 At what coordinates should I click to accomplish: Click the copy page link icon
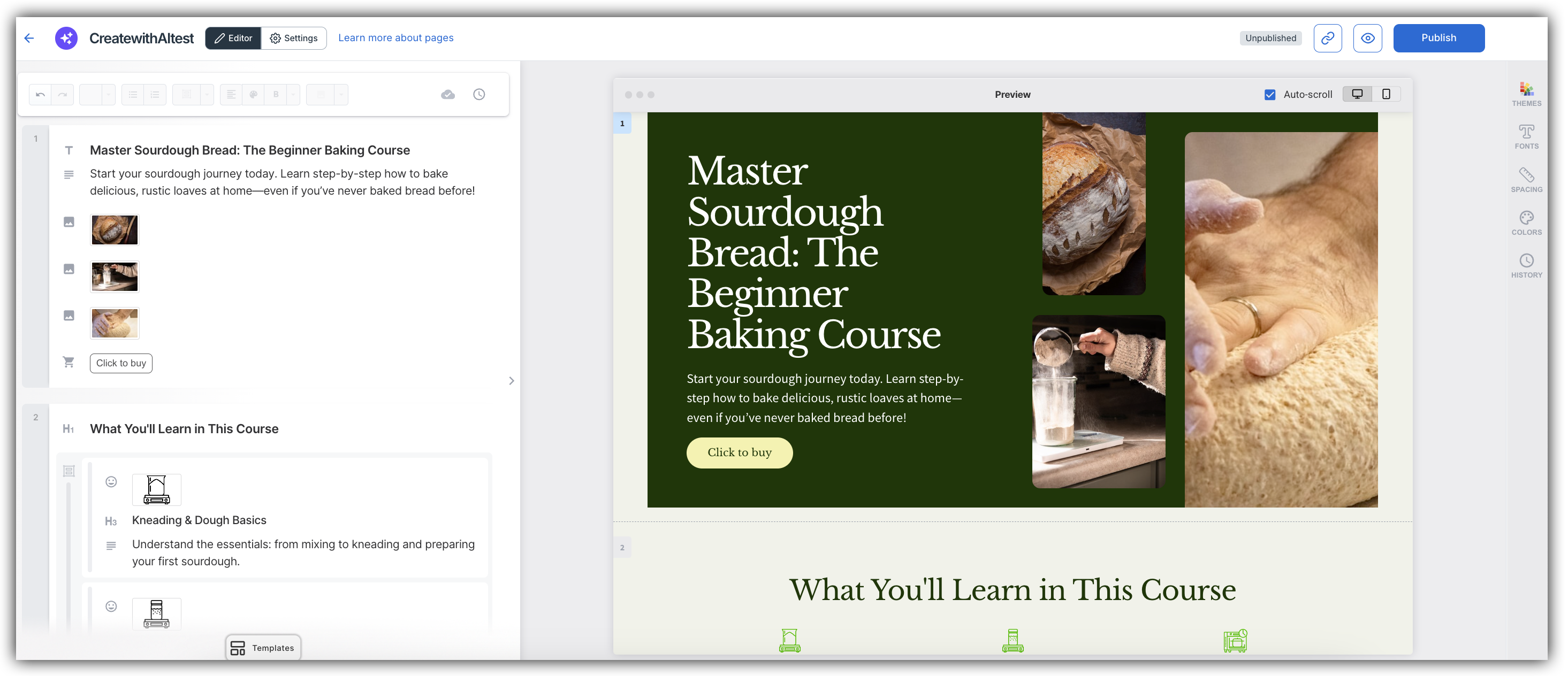tap(1328, 38)
